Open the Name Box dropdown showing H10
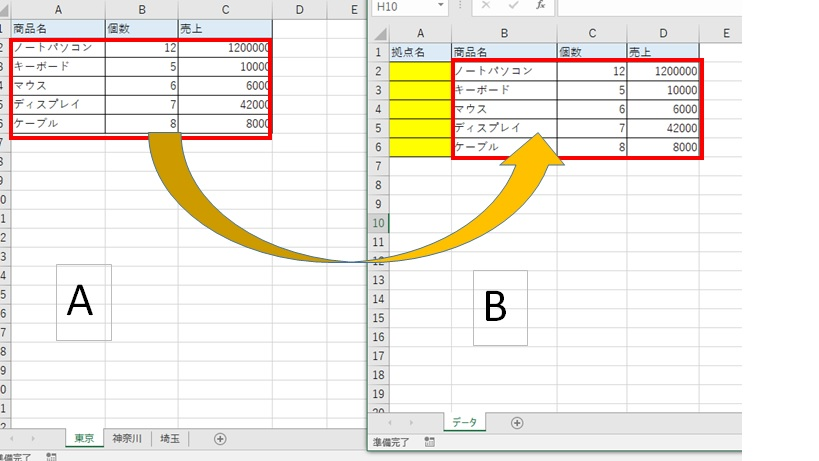Viewport: 819px width, 461px height. (441, 6)
